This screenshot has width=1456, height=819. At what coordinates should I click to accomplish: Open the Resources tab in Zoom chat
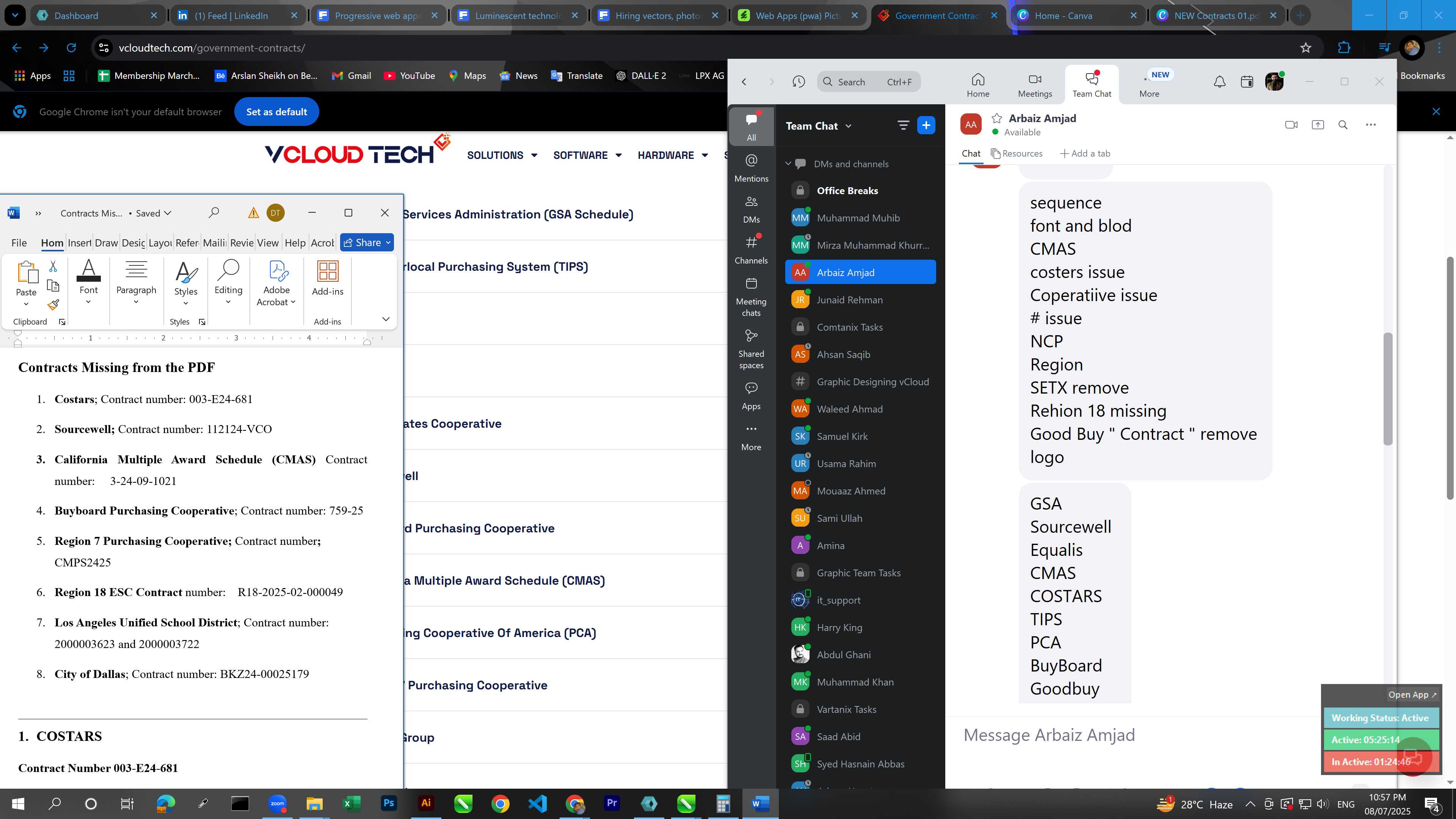point(1016,153)
